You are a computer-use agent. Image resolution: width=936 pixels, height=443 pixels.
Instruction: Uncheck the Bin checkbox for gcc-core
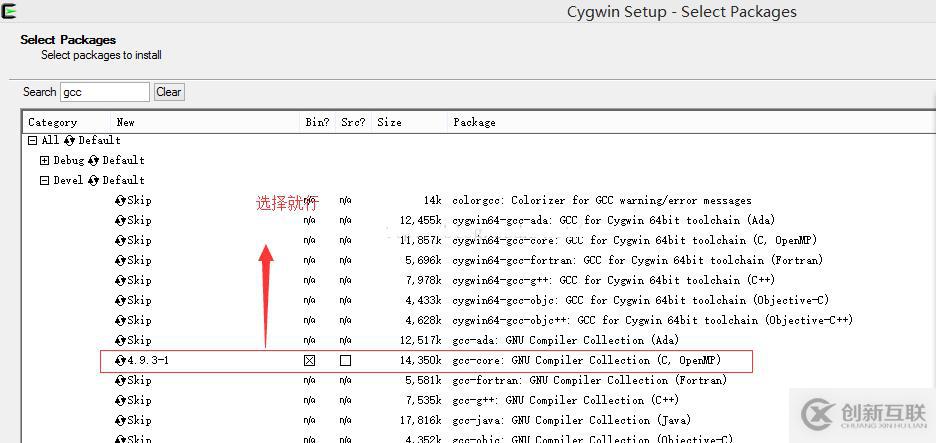(x=309, y=361)
